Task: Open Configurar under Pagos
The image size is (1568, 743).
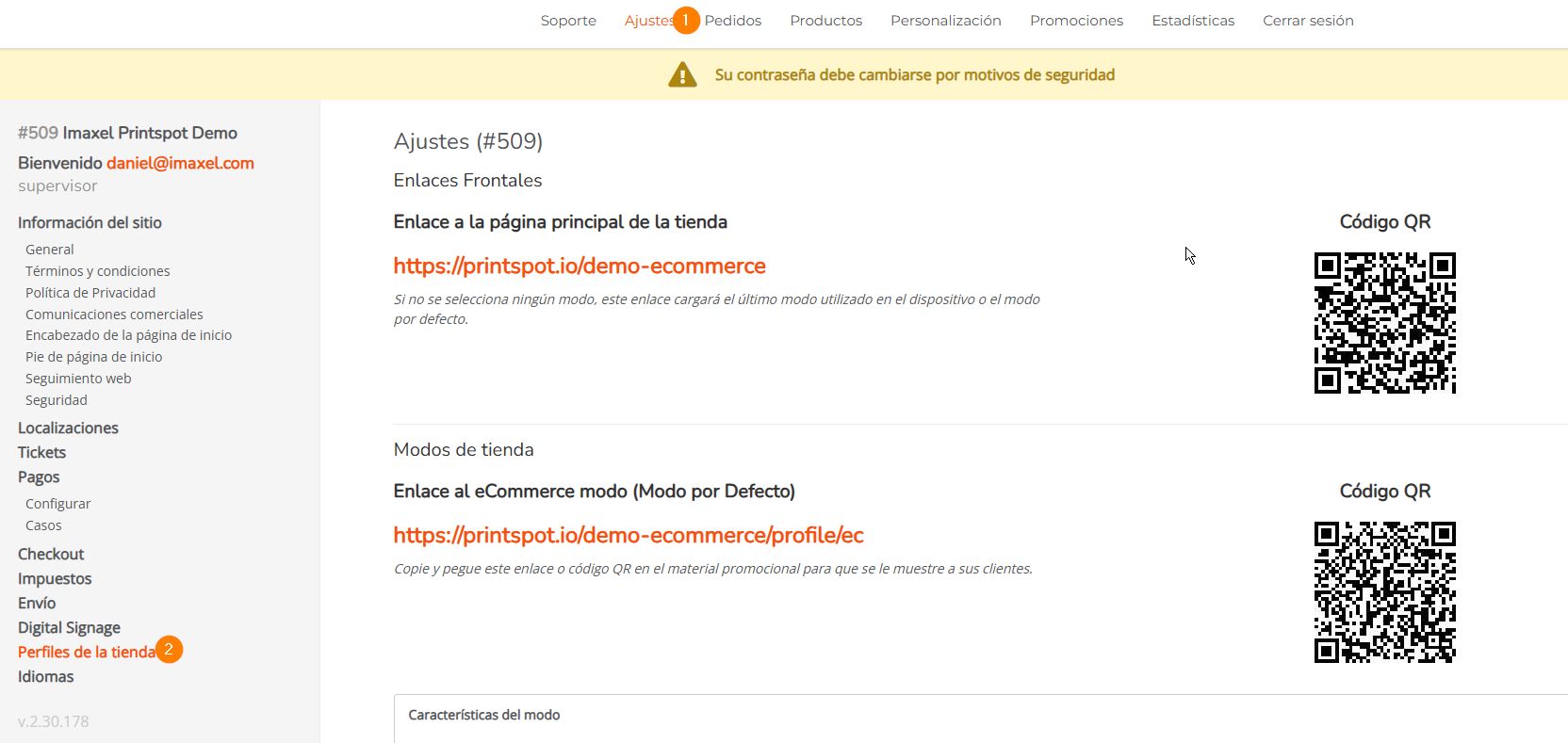Action: point(58,504)
